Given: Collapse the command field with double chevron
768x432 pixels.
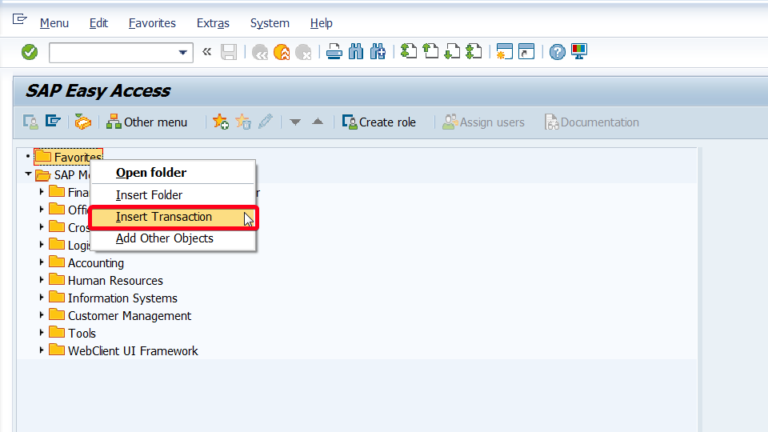Looking at the screenshot, I should coord(207,51).
